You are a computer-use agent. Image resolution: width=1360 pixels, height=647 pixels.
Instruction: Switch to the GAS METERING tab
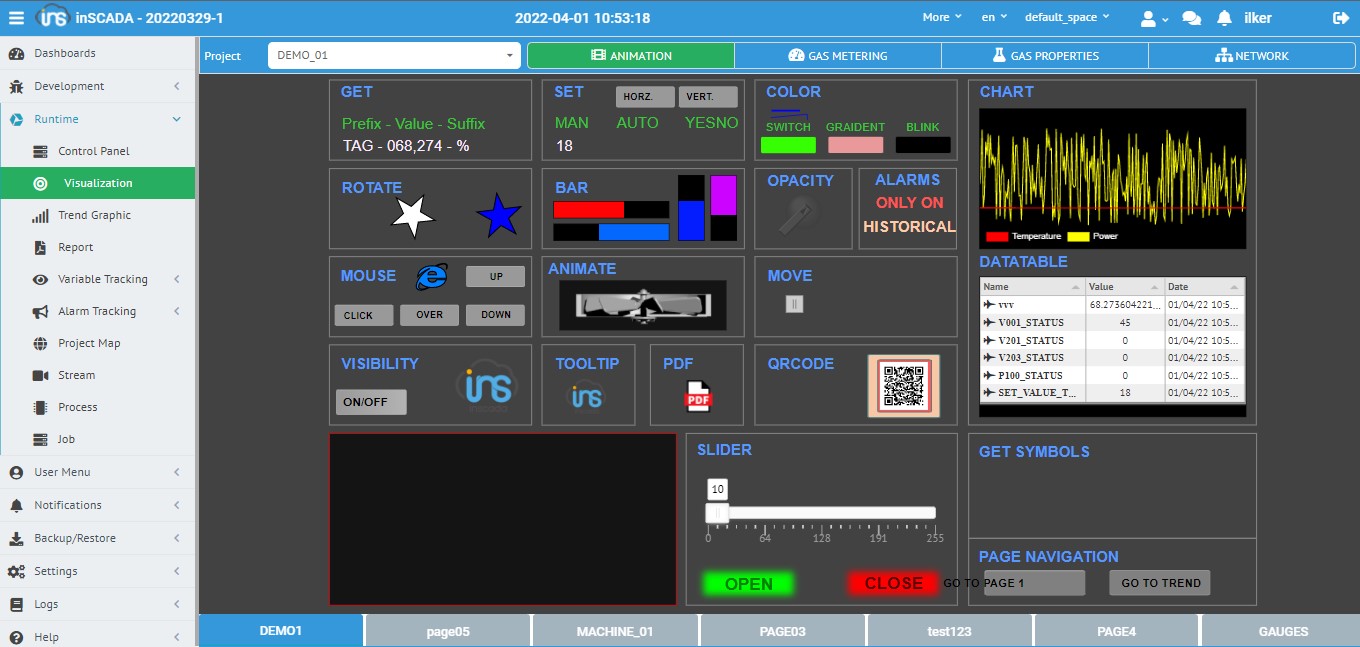(838, 56)
